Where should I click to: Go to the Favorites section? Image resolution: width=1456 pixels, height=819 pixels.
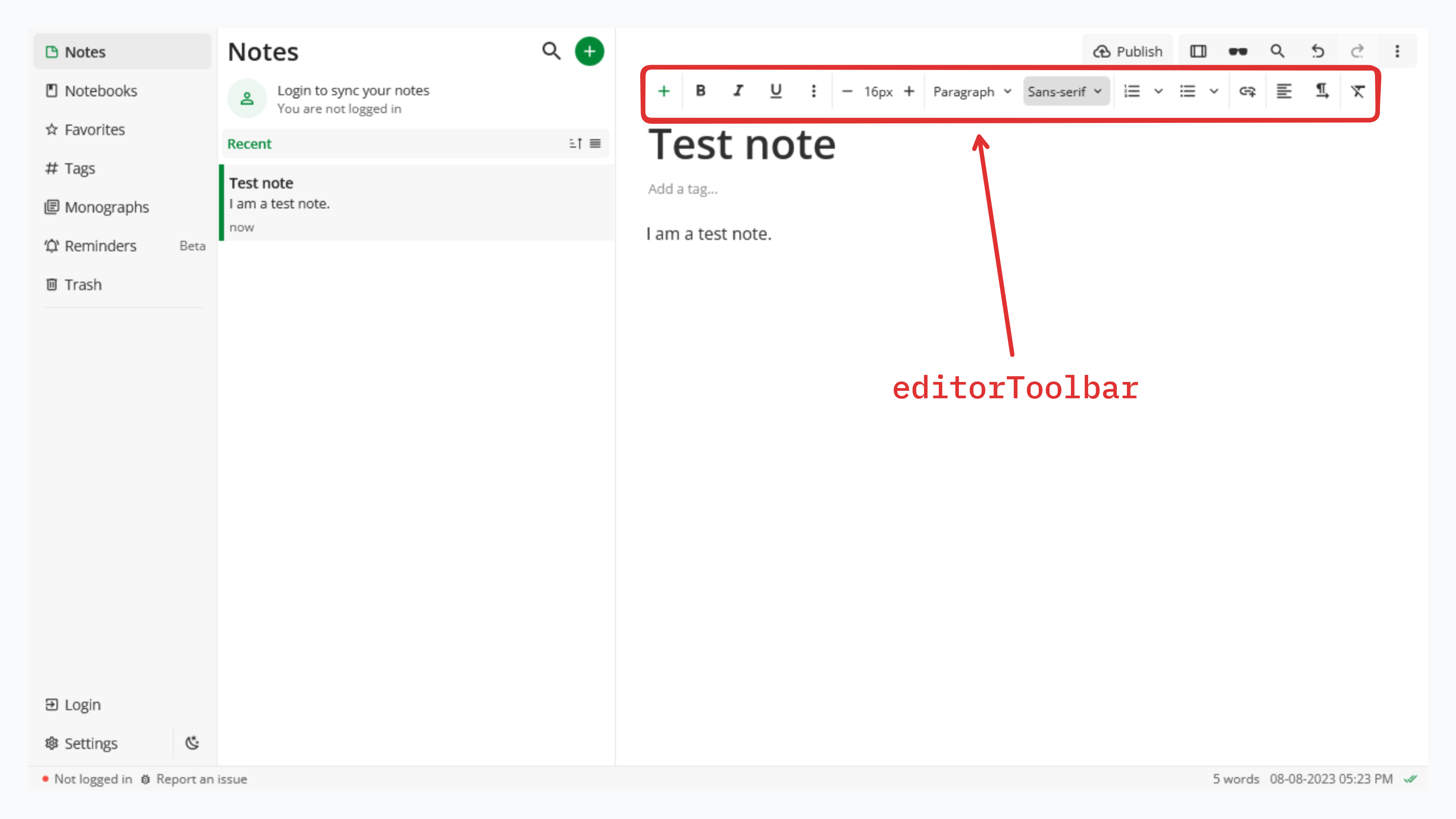[x=94, y=130]
